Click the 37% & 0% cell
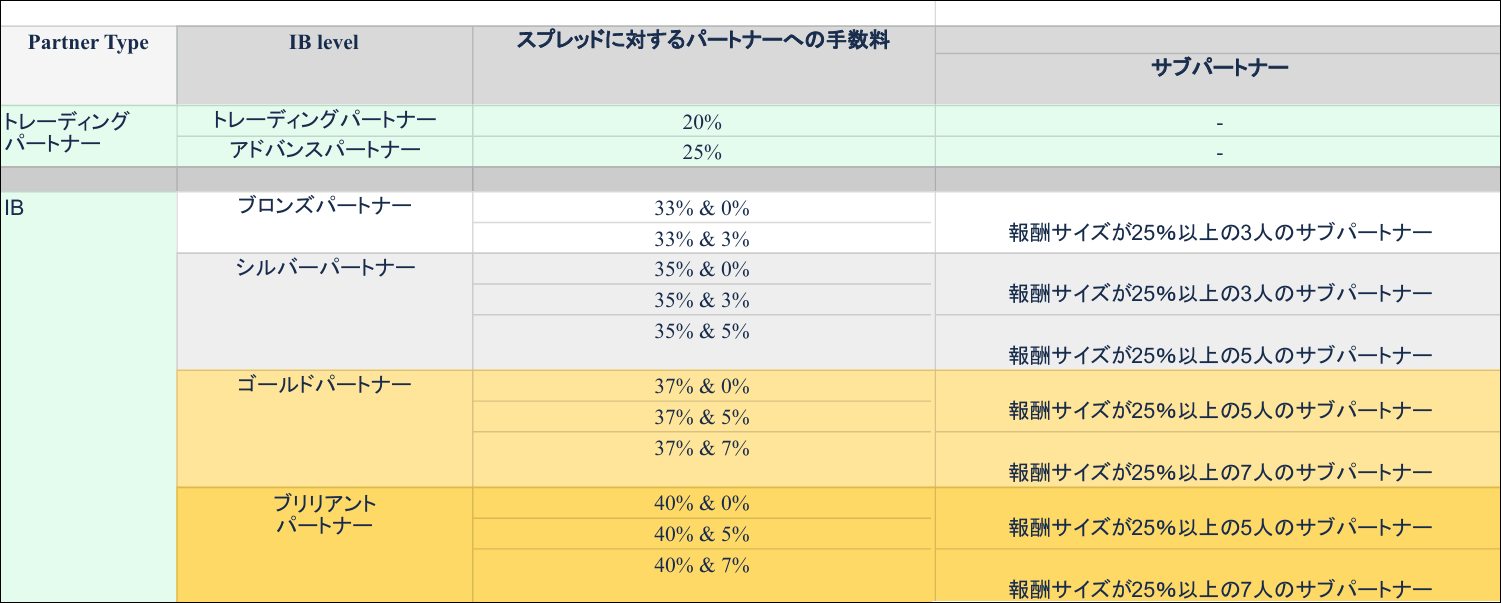1501x603 pixels. click(x=702, y=386)
